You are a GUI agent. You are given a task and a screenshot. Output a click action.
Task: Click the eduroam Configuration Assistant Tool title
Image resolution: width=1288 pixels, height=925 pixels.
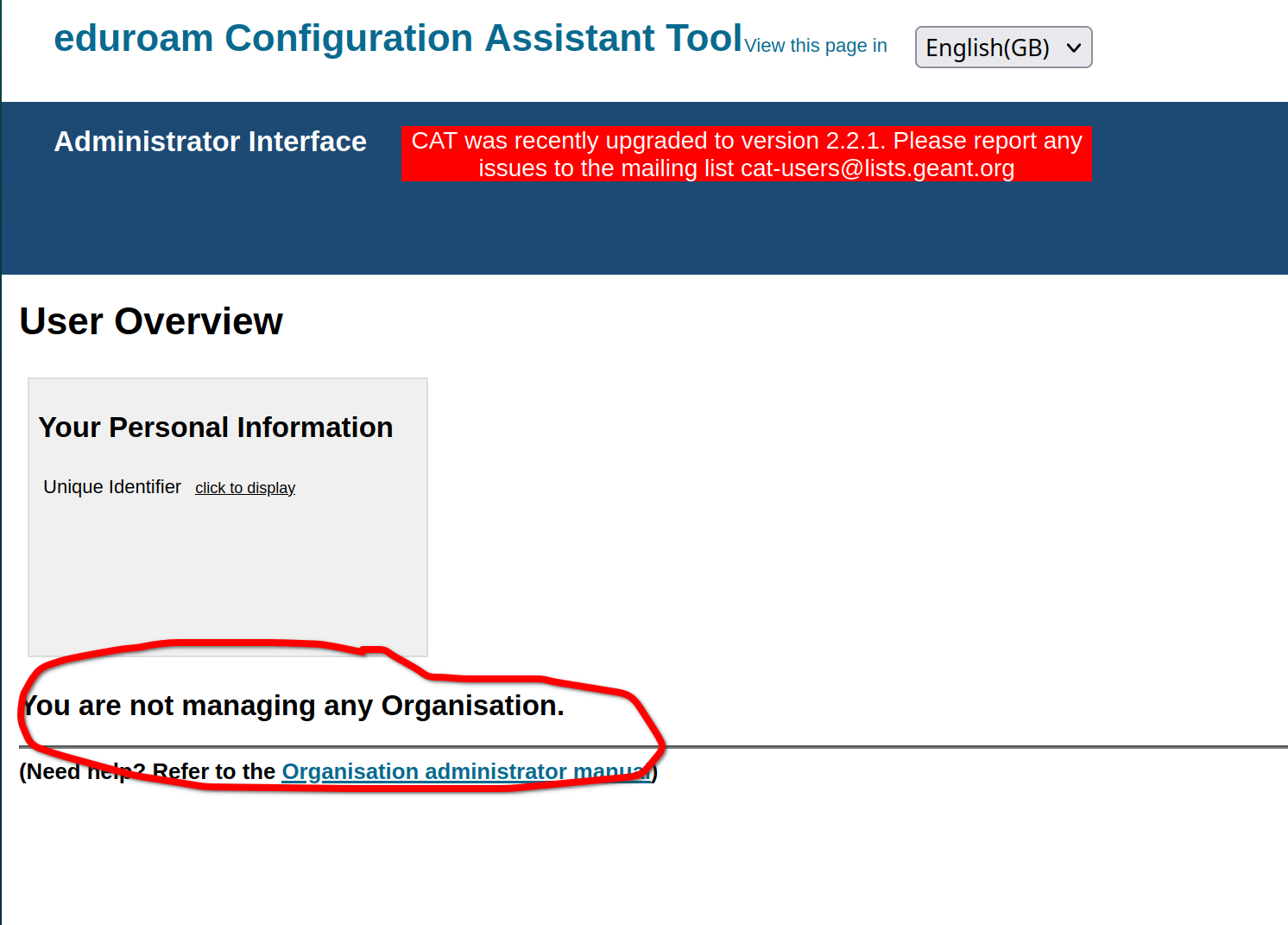coord(397,39)
